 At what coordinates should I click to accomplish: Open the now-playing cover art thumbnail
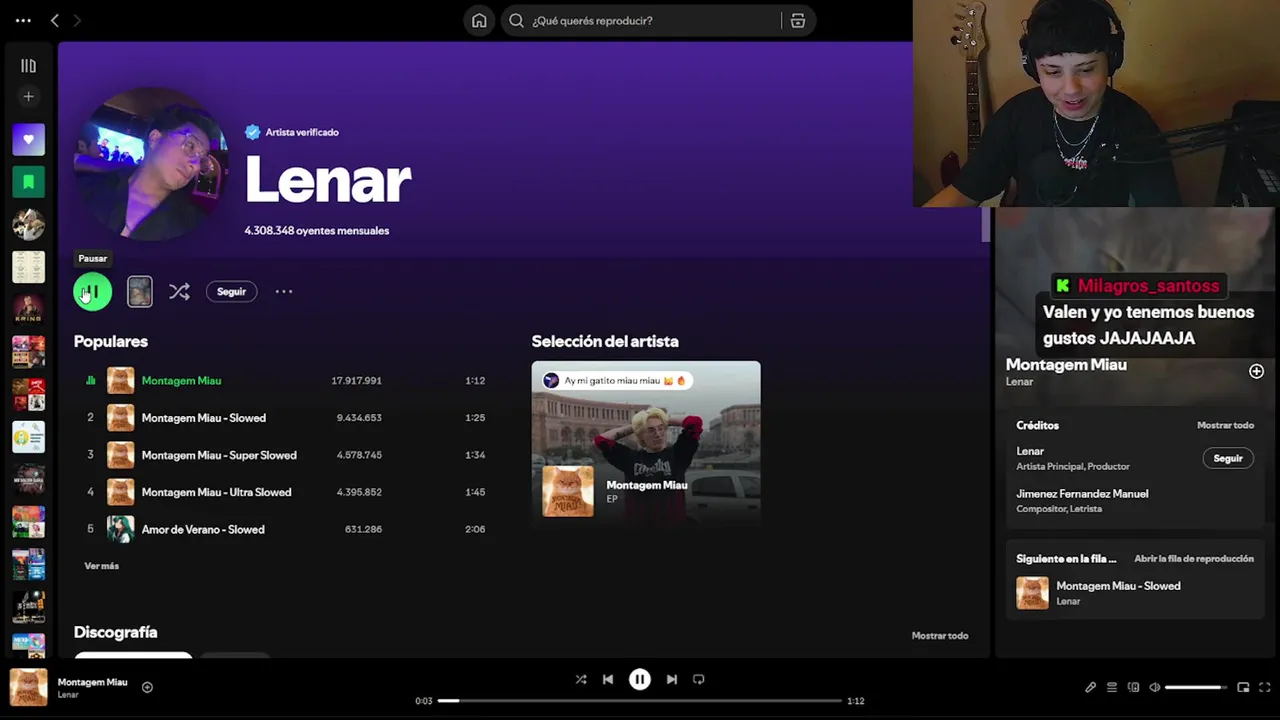pyautogui.click(x=28, y=687)
